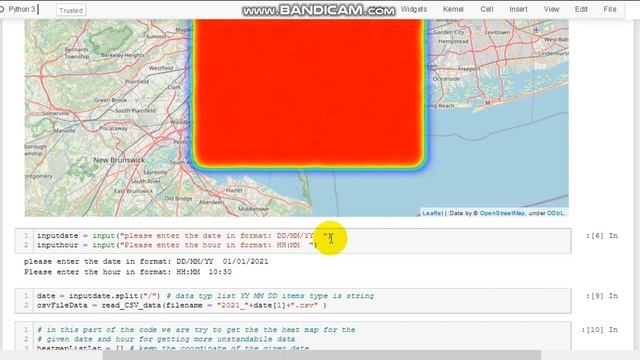640x360 pixels.
Task: Click the Westfield label on the map
Action: tap(161, 68)
